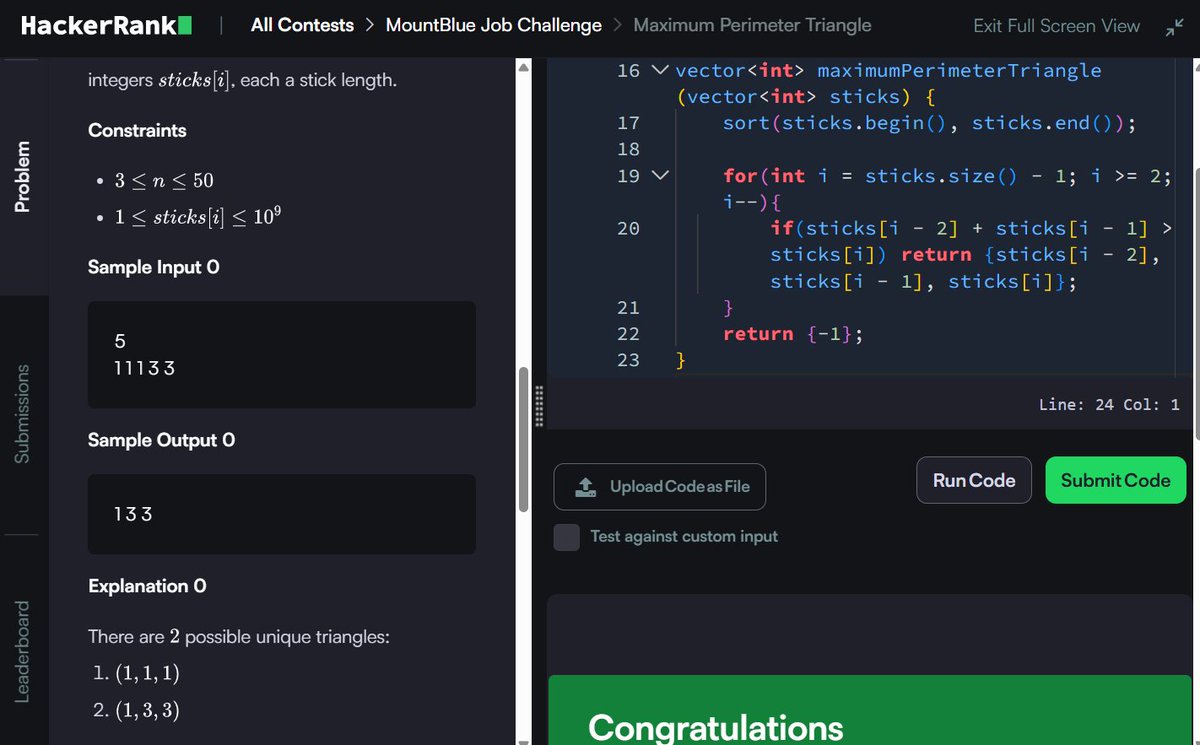1200x745 pixels.
Task: Click code line 17 with sort call
Action: (929, 123)
